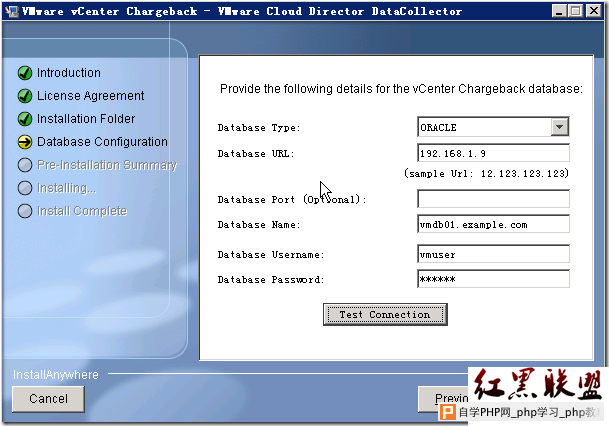This screenshot has height=426, width=609.
Task: Click the InstallAnywhere label
Action: 56,375
